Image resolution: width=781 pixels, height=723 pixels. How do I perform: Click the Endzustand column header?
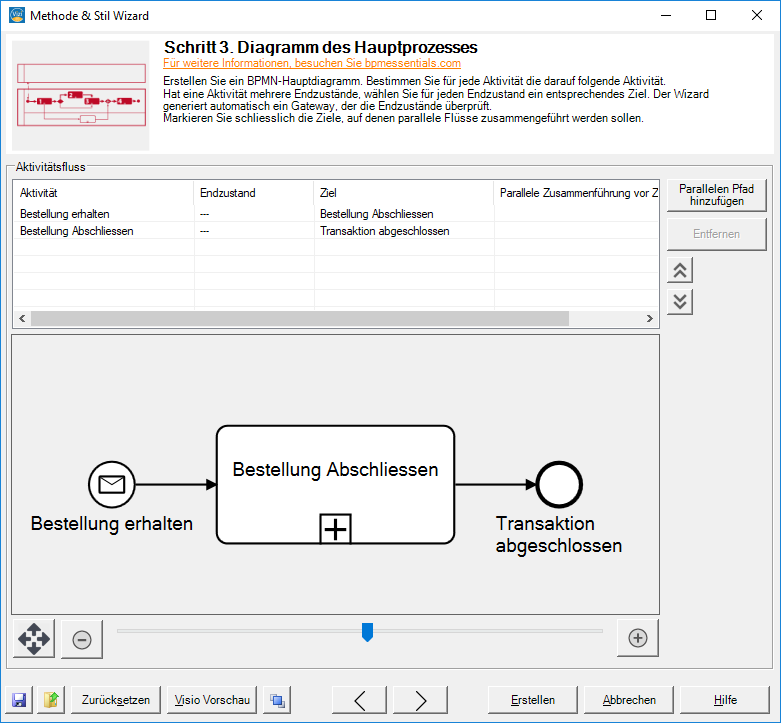[254, 193]
